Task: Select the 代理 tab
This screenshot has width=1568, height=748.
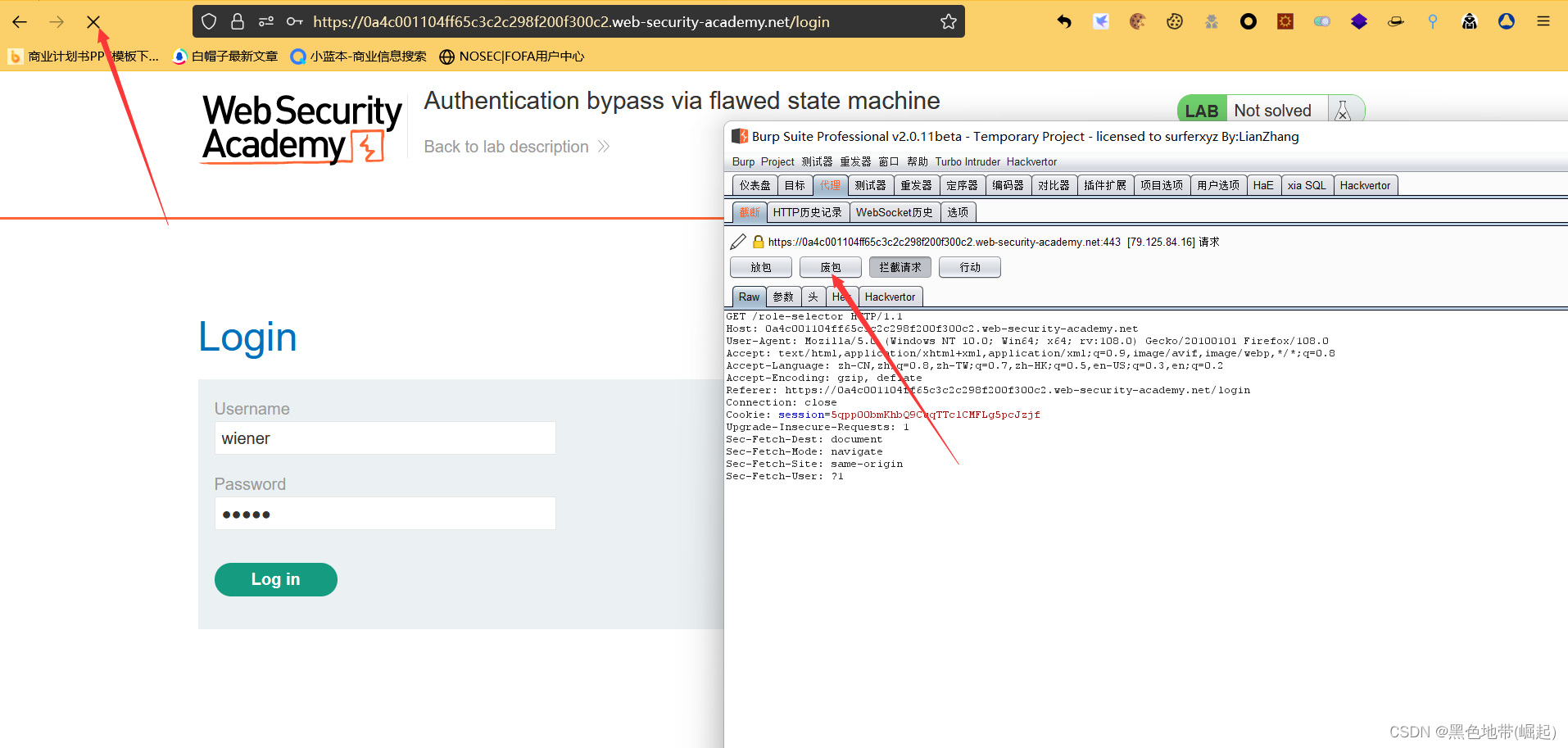Action: pos(830,185)
